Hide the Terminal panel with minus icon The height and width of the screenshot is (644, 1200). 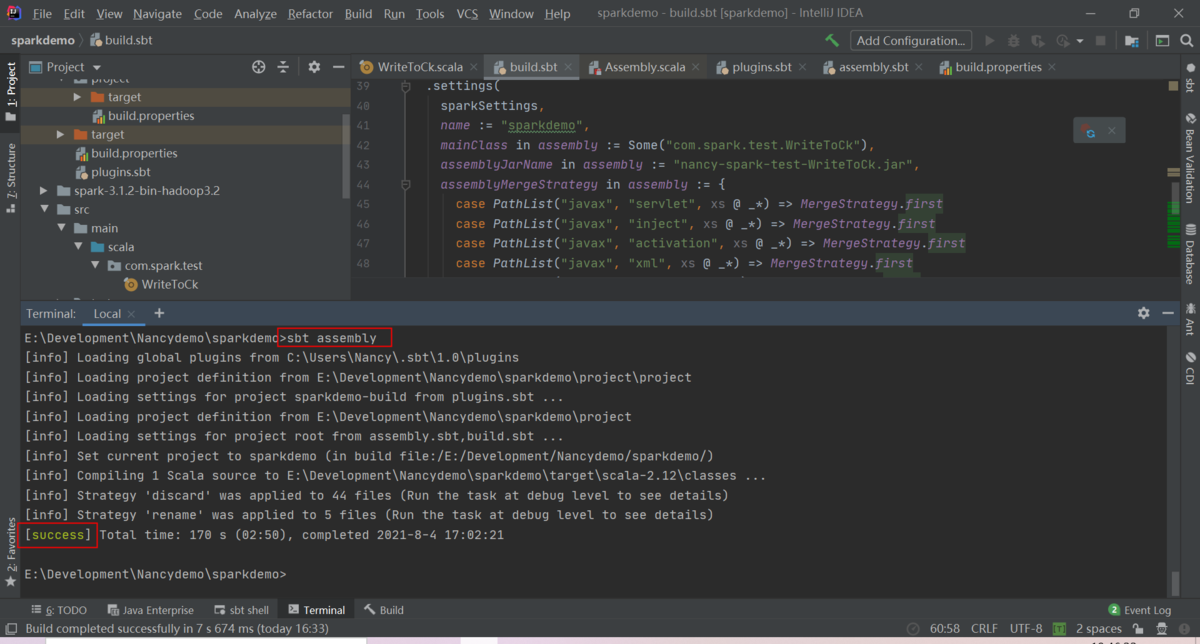[1169, 313]
